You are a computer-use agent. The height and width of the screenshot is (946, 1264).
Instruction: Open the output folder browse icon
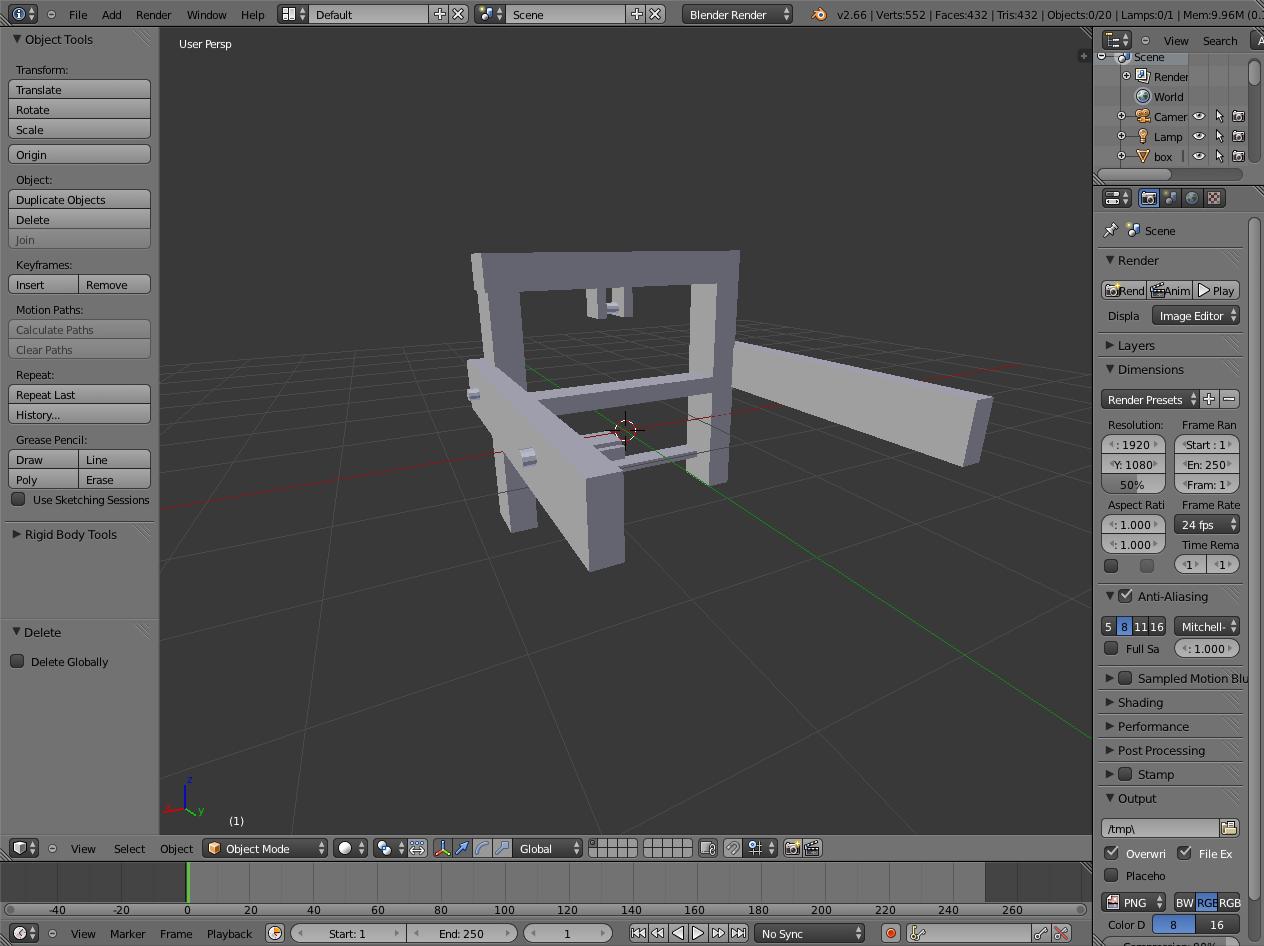click(x=1229, y=828)
